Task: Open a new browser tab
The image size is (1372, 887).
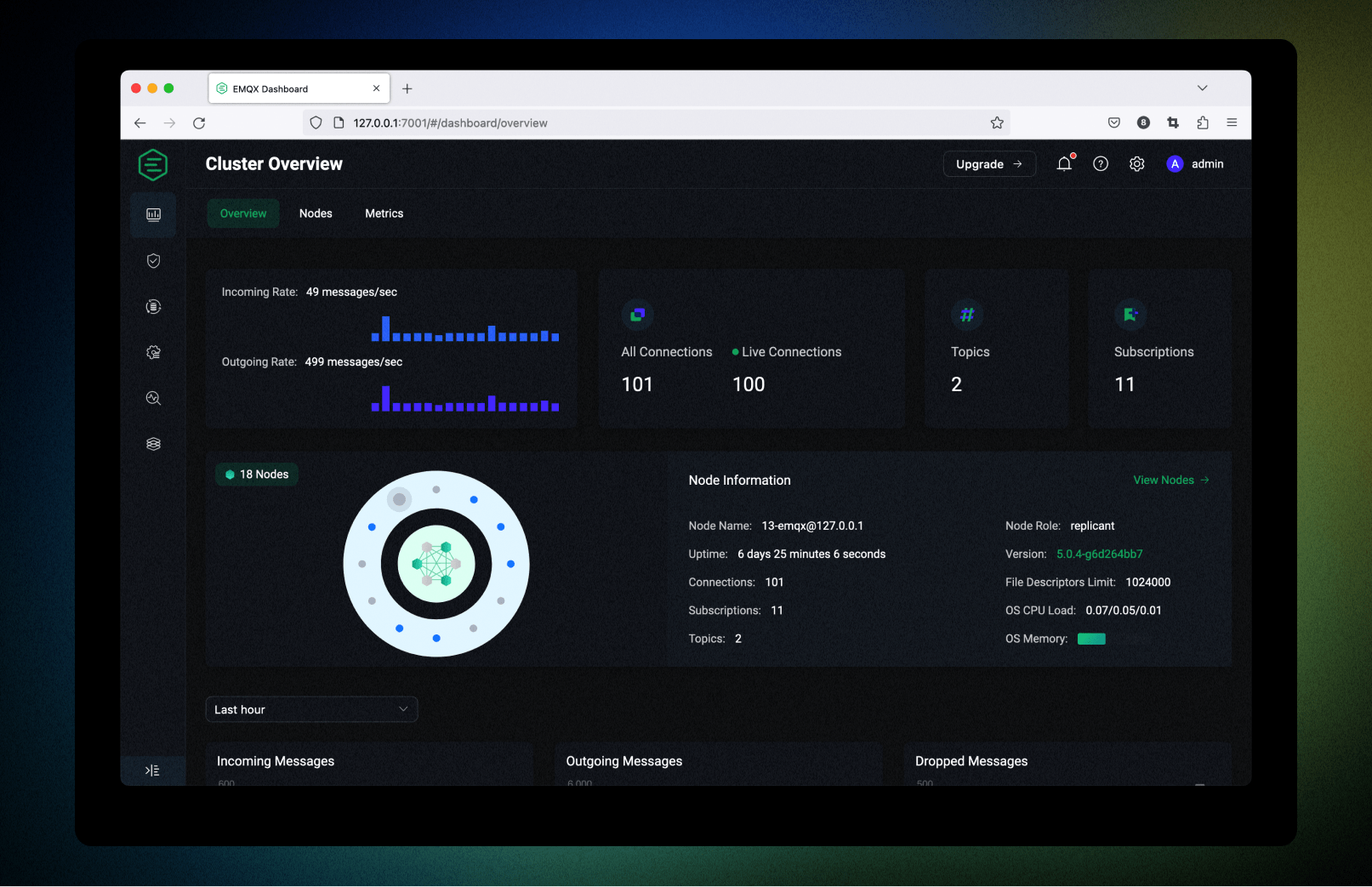Action: [x=407, y=88]
